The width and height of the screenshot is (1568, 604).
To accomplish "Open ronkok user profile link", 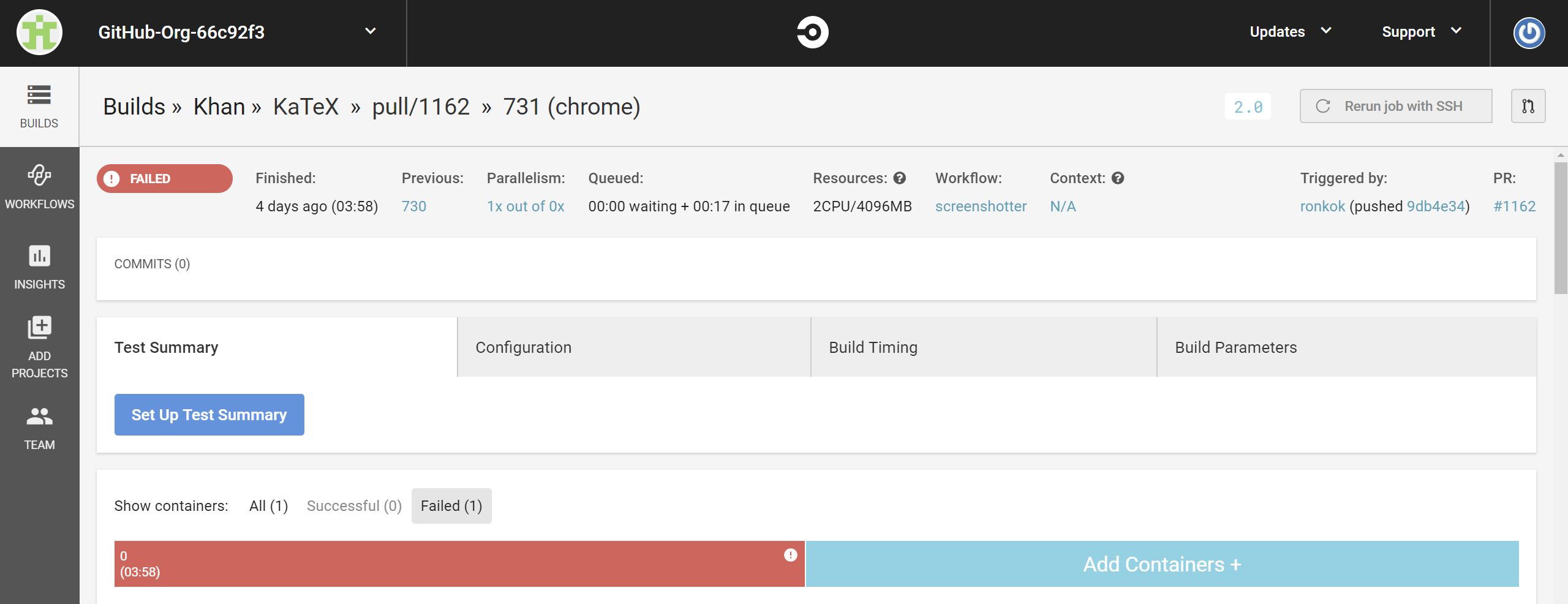I will (x=1322, y=206).
